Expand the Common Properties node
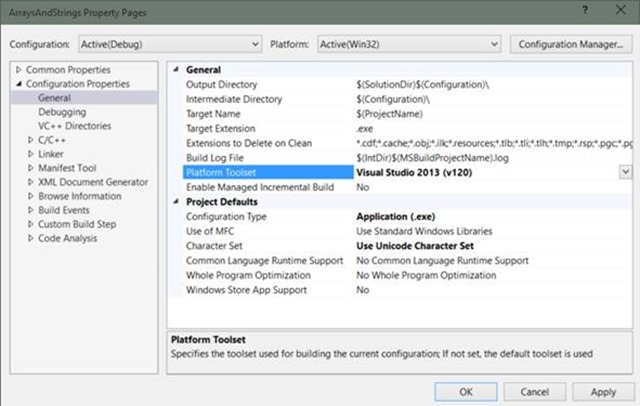640x406 pixels. pyautogui.click(x=19, y=70)
